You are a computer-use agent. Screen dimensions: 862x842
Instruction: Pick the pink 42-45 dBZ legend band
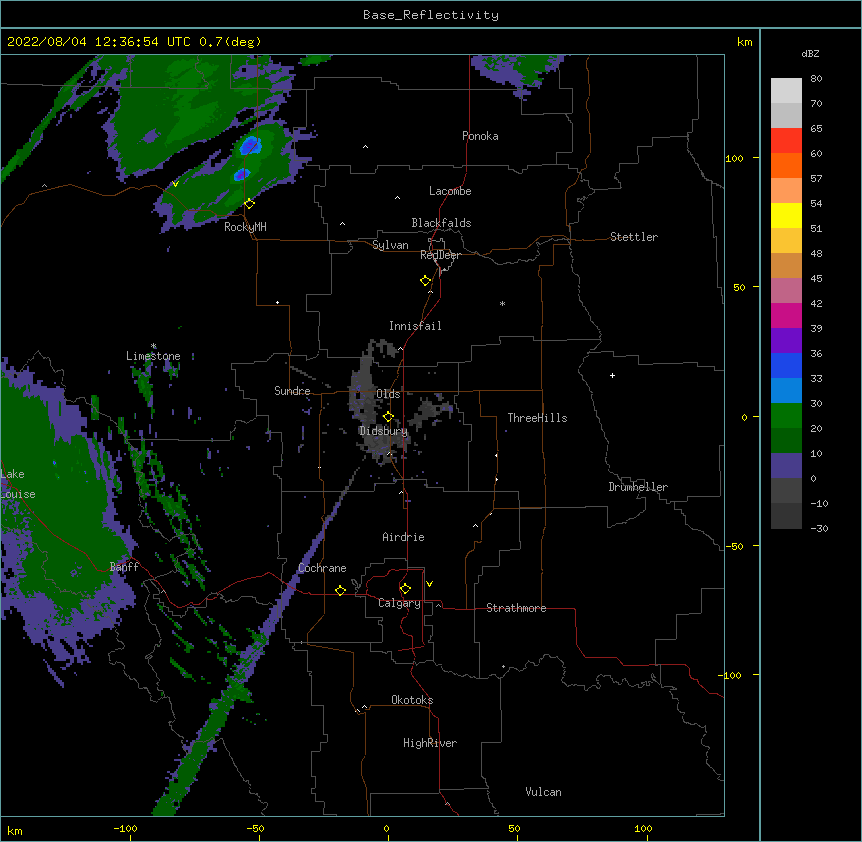pos(786,291)
